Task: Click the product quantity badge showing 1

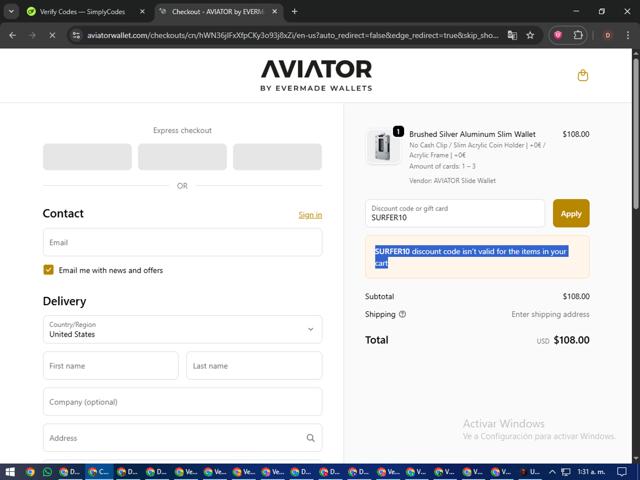Action: click(398, 131)
